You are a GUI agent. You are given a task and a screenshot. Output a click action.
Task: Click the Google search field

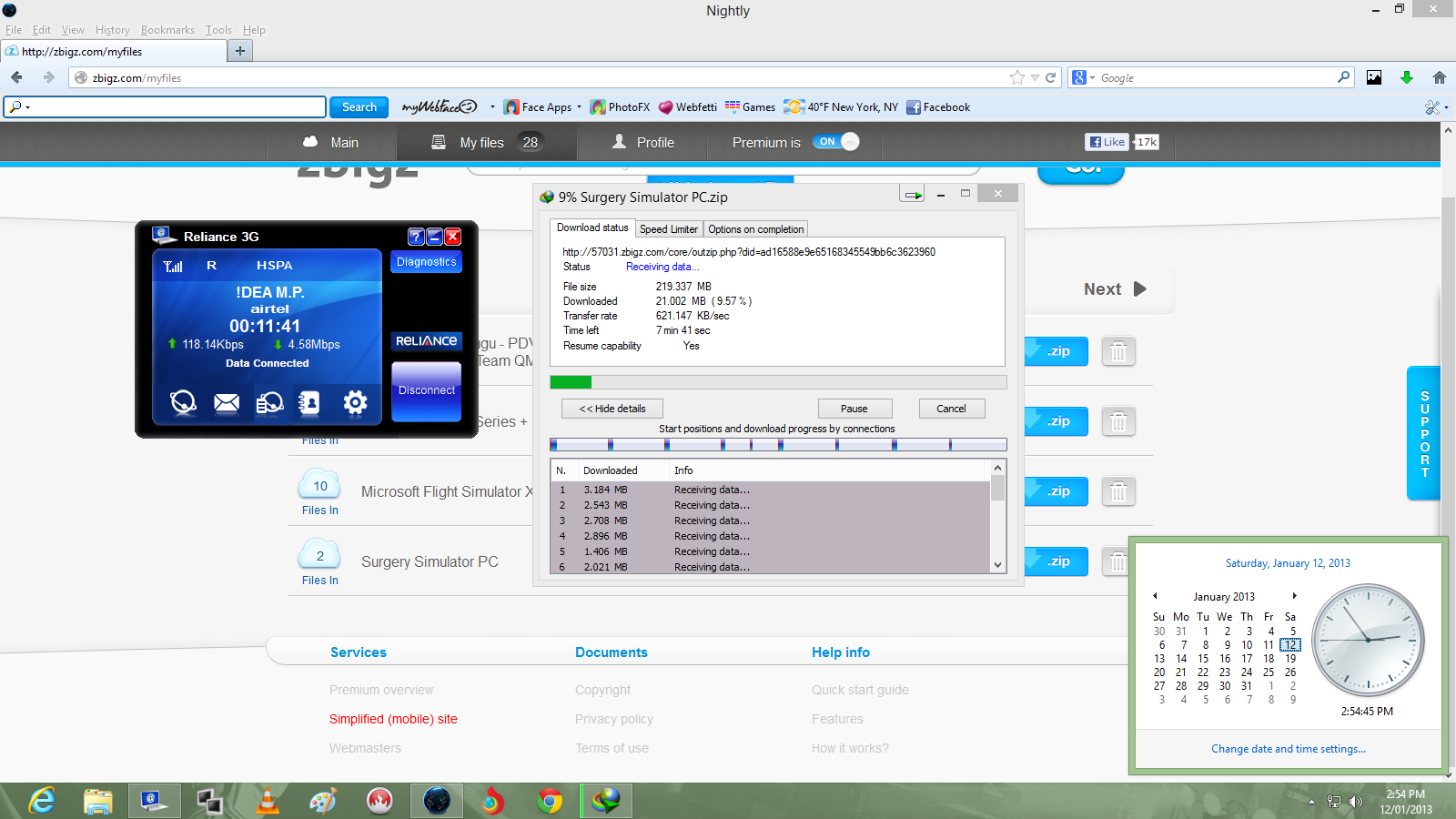click(1216, 78)
